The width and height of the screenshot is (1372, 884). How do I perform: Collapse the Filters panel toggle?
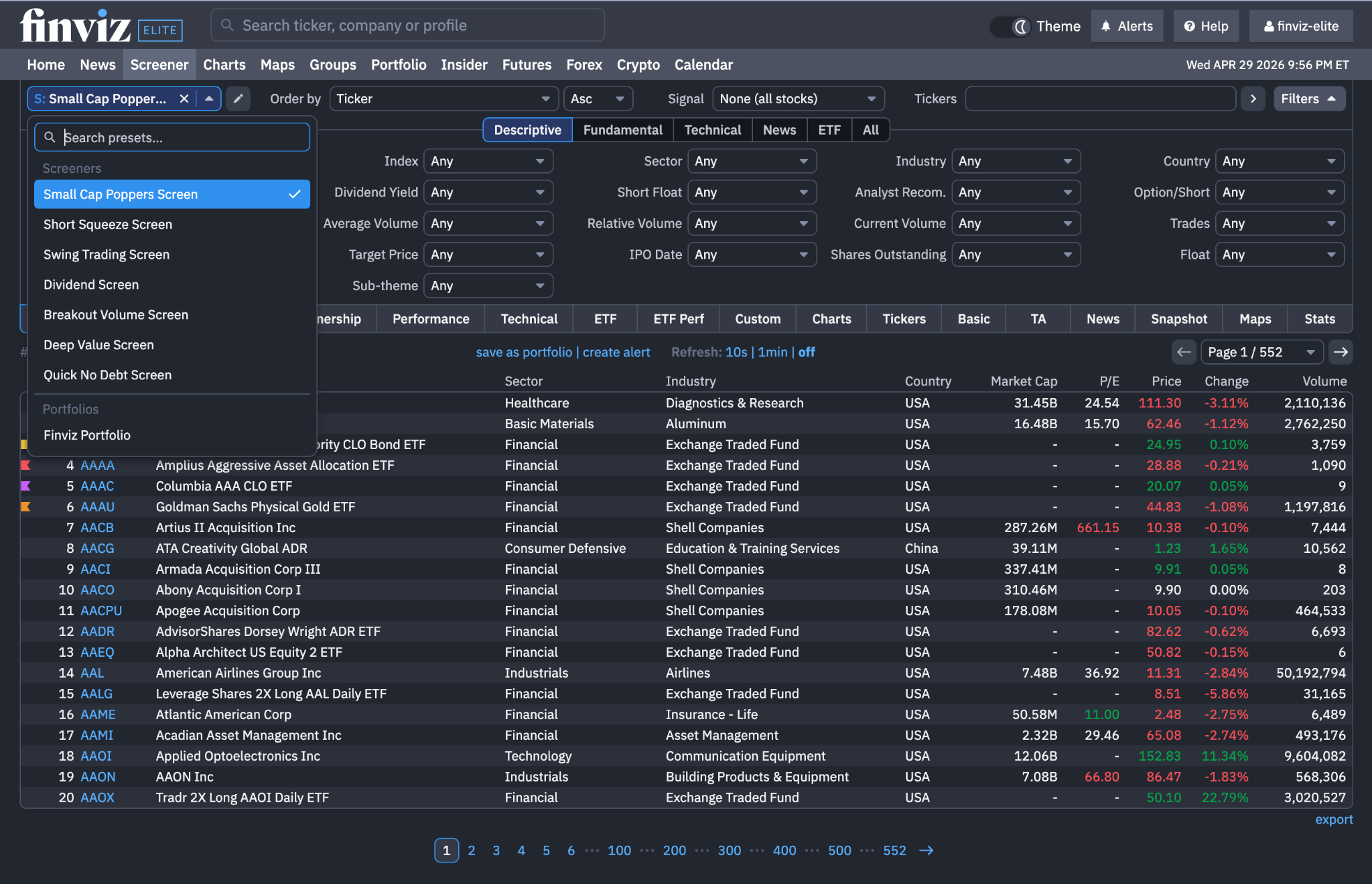click(x=1308, y=99)
